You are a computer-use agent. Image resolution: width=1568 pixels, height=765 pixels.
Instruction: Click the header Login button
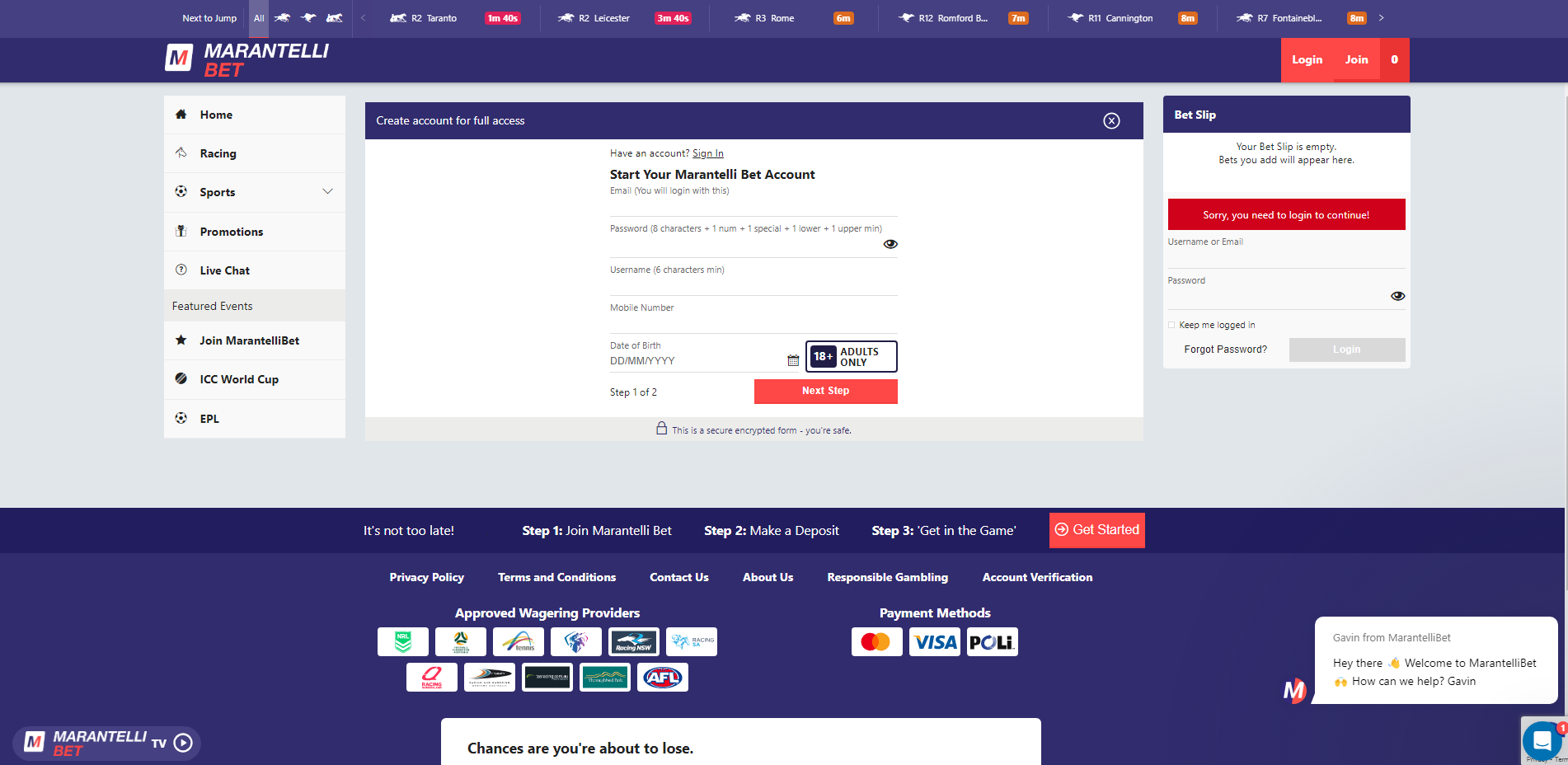coord(1307,59)
